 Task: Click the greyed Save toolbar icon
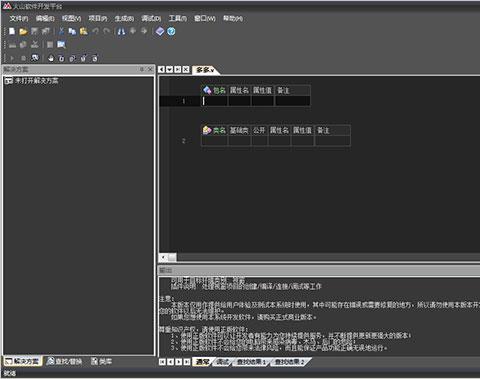coord(34,31)
